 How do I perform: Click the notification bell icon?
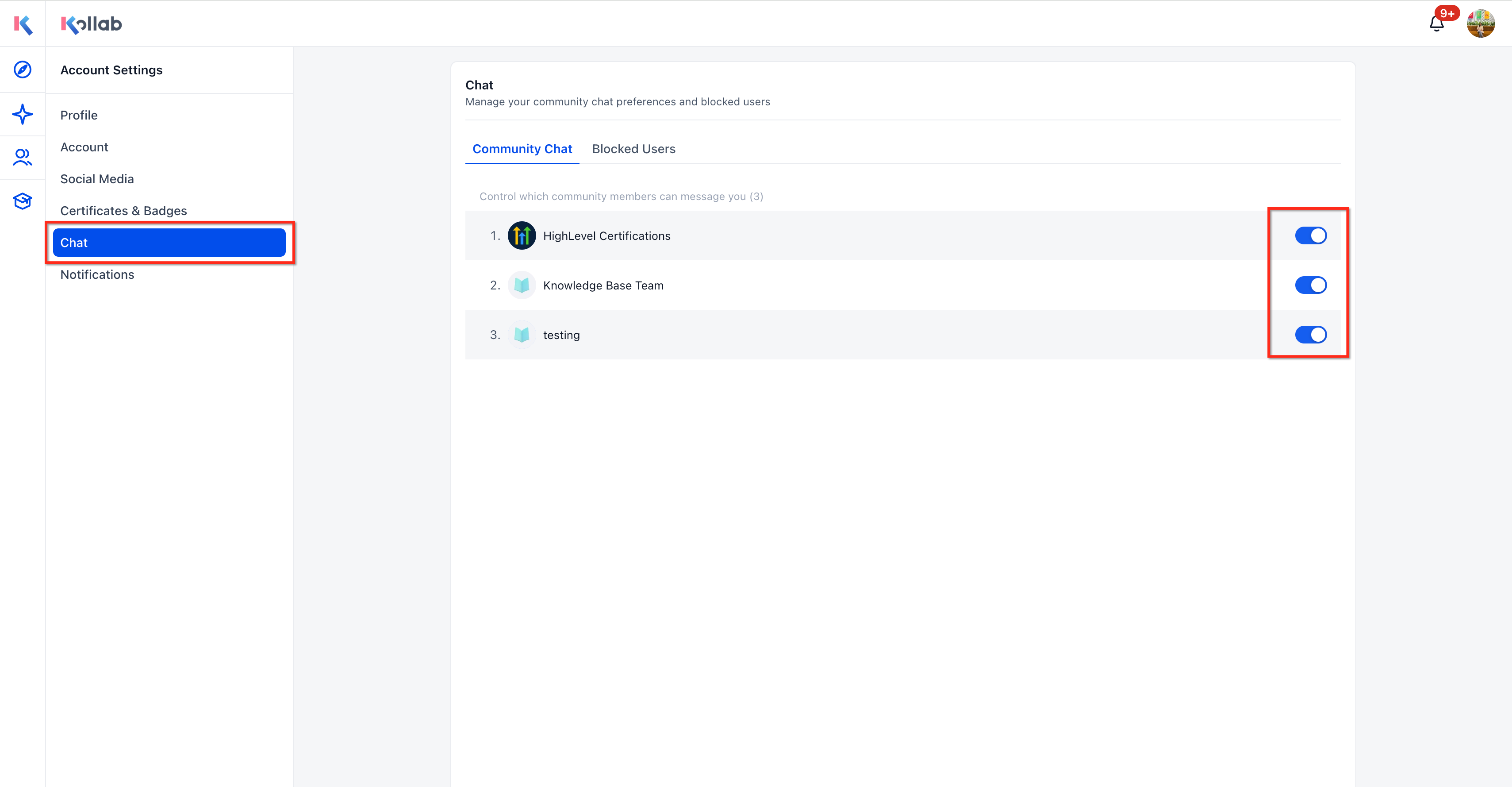click(x=1436, y=23)
